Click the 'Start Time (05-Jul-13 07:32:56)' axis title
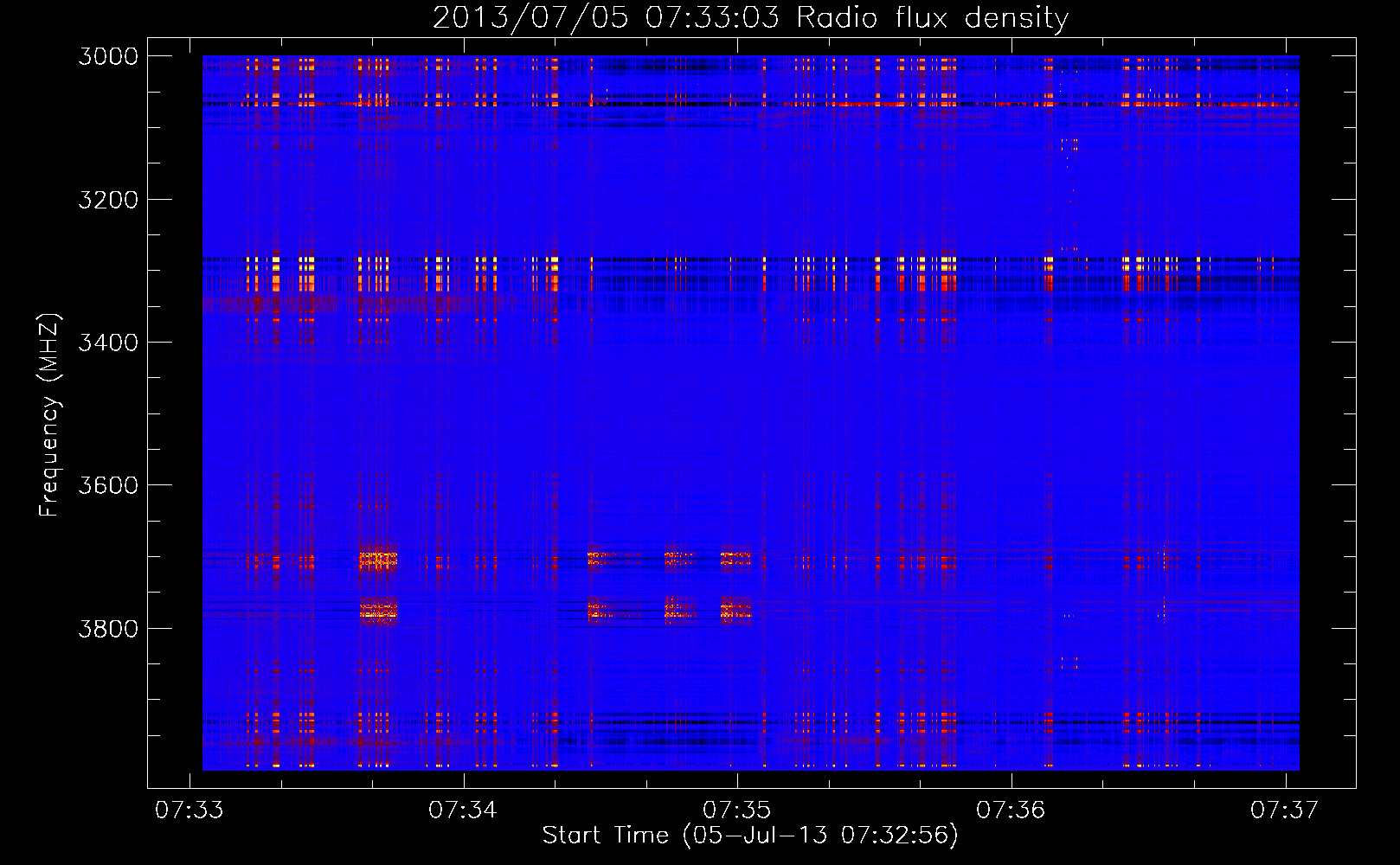1400x865 pixels. (750, 836)
